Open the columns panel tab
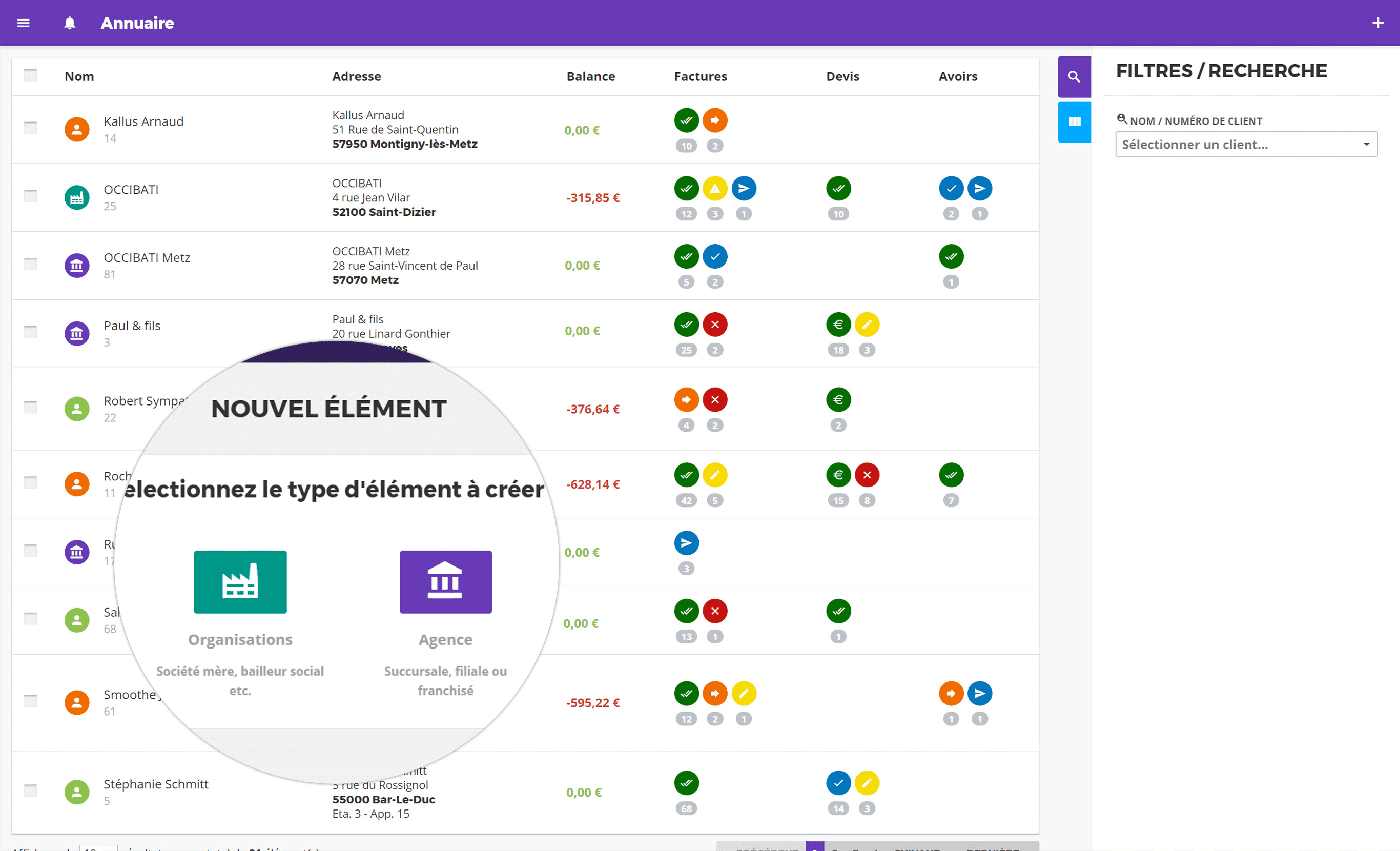The image size is (1400, 851). pyautogui.click(x=1074, y=121)
